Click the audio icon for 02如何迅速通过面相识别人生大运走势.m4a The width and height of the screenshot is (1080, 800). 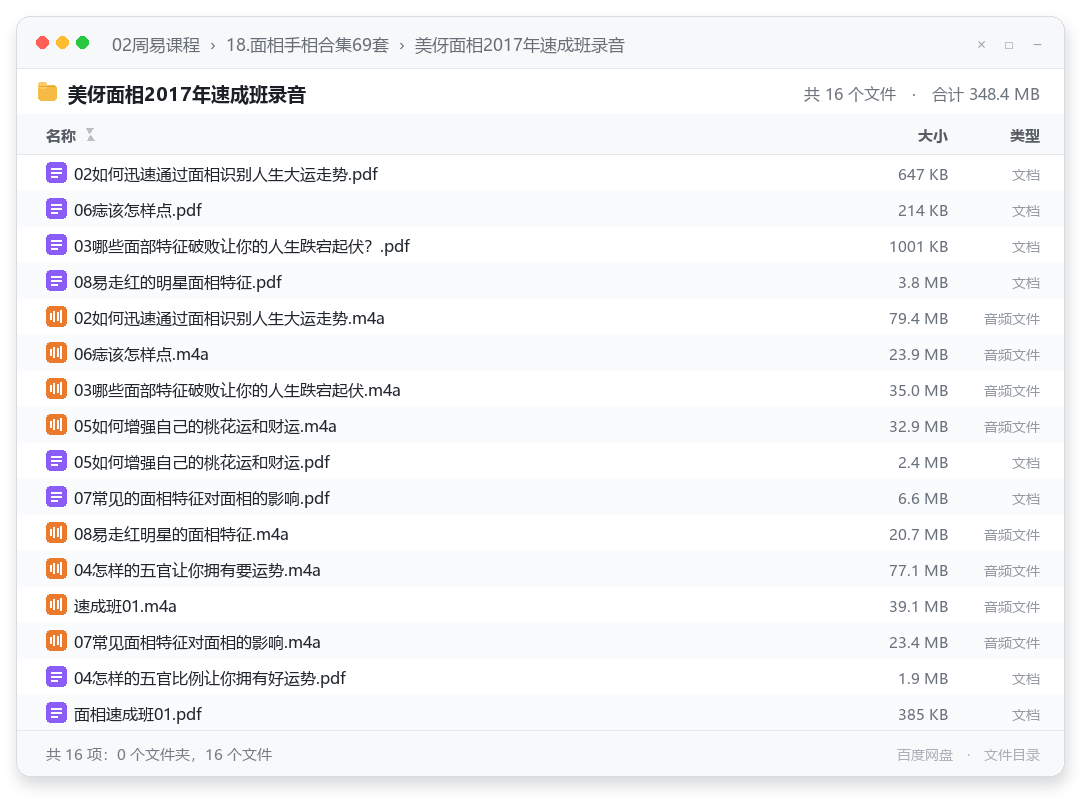56,317
